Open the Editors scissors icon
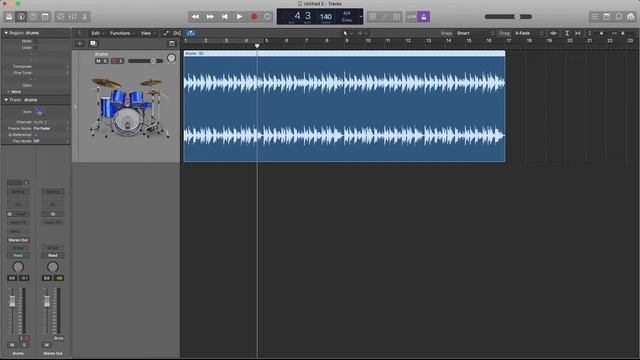640x360 pixels. [84, 17]
